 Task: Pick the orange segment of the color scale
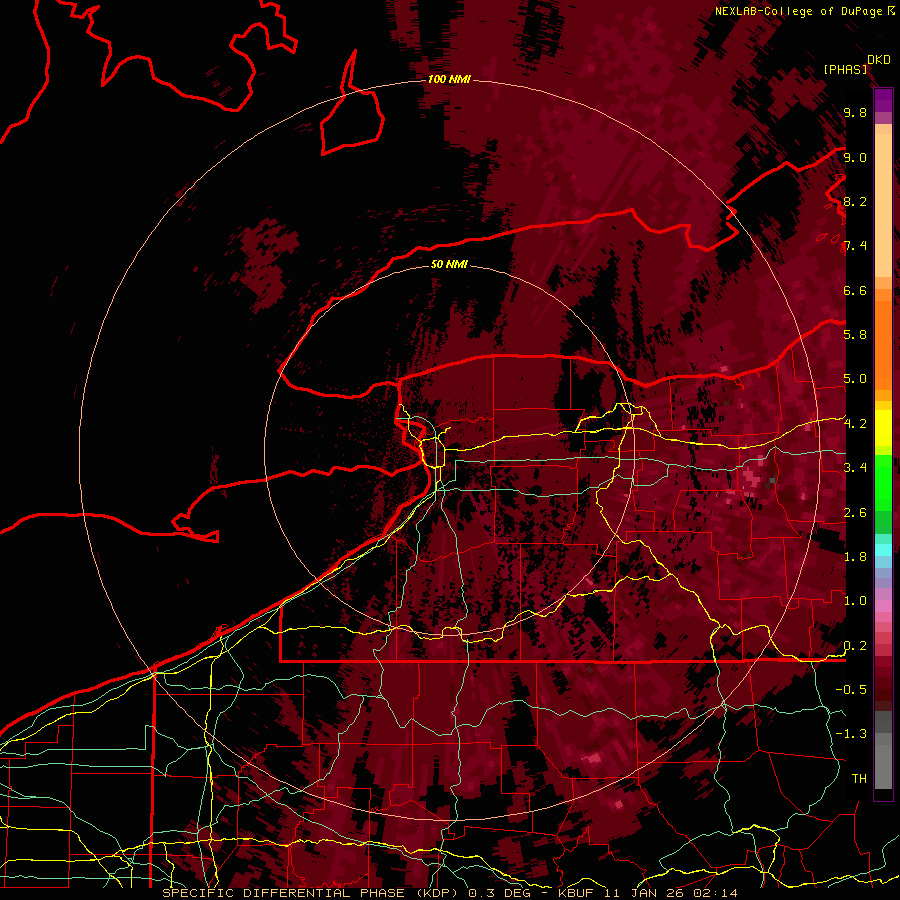(x=883, y=344)
